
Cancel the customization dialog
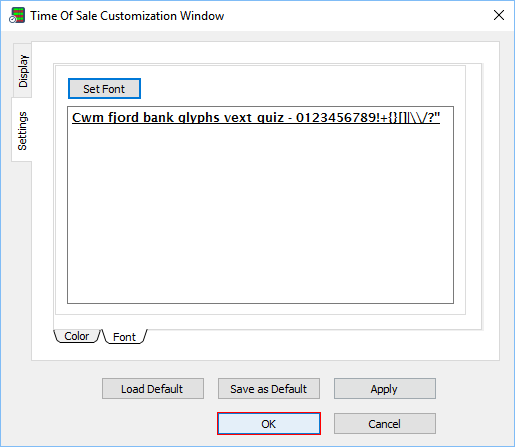pyautogui.click(x=385, y=424)
